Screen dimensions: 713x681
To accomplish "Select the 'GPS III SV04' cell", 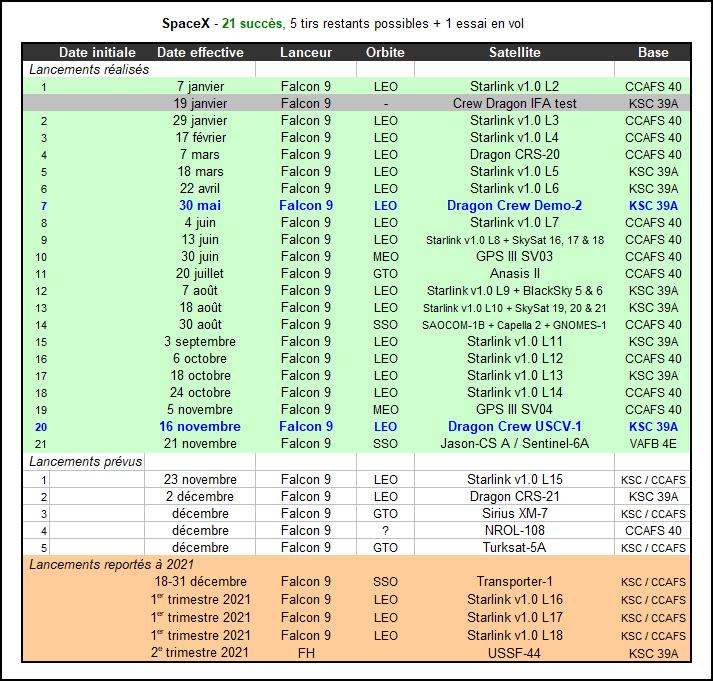I will tap(514, 410).
